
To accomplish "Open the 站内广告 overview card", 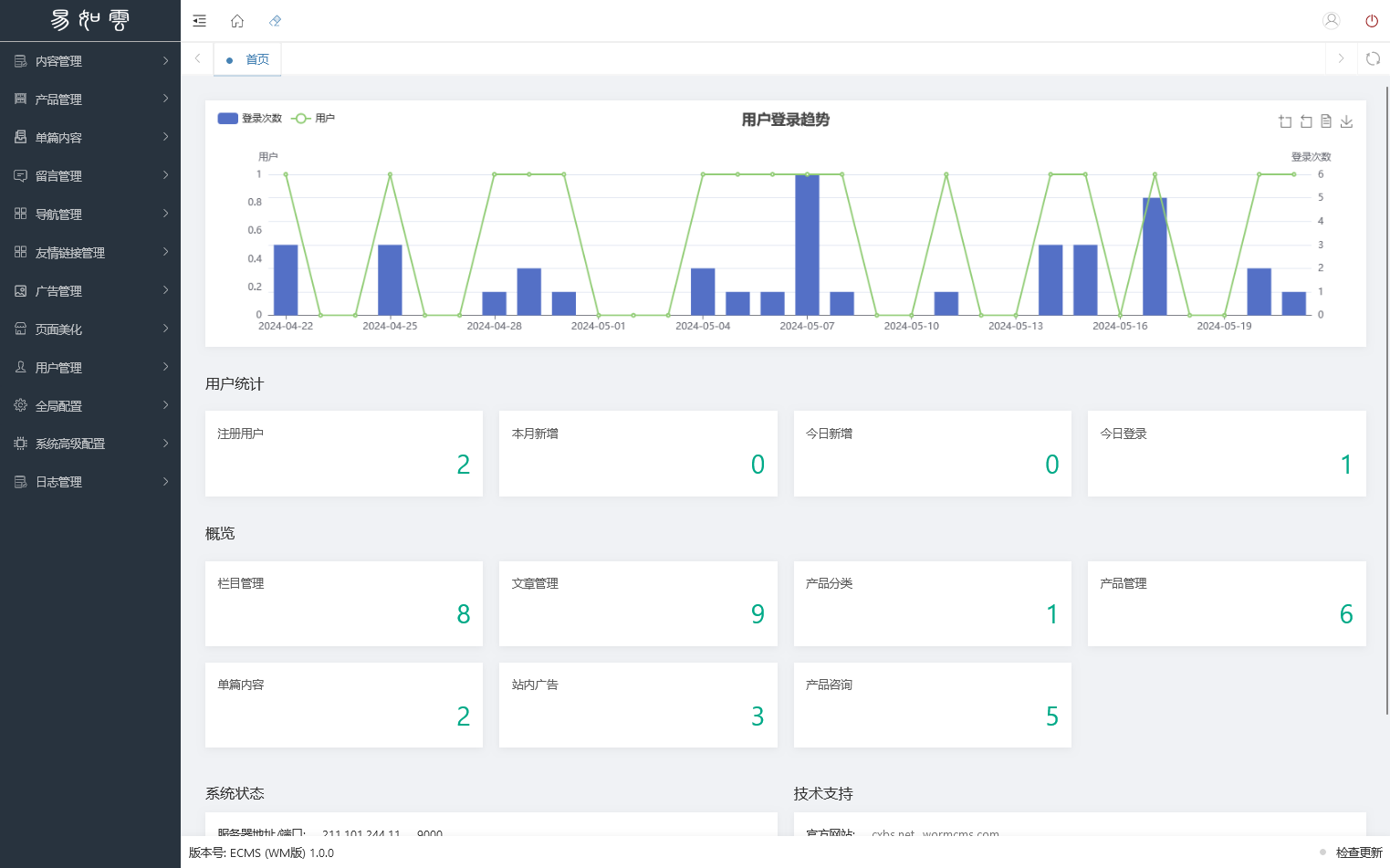I will coord(638,706).
